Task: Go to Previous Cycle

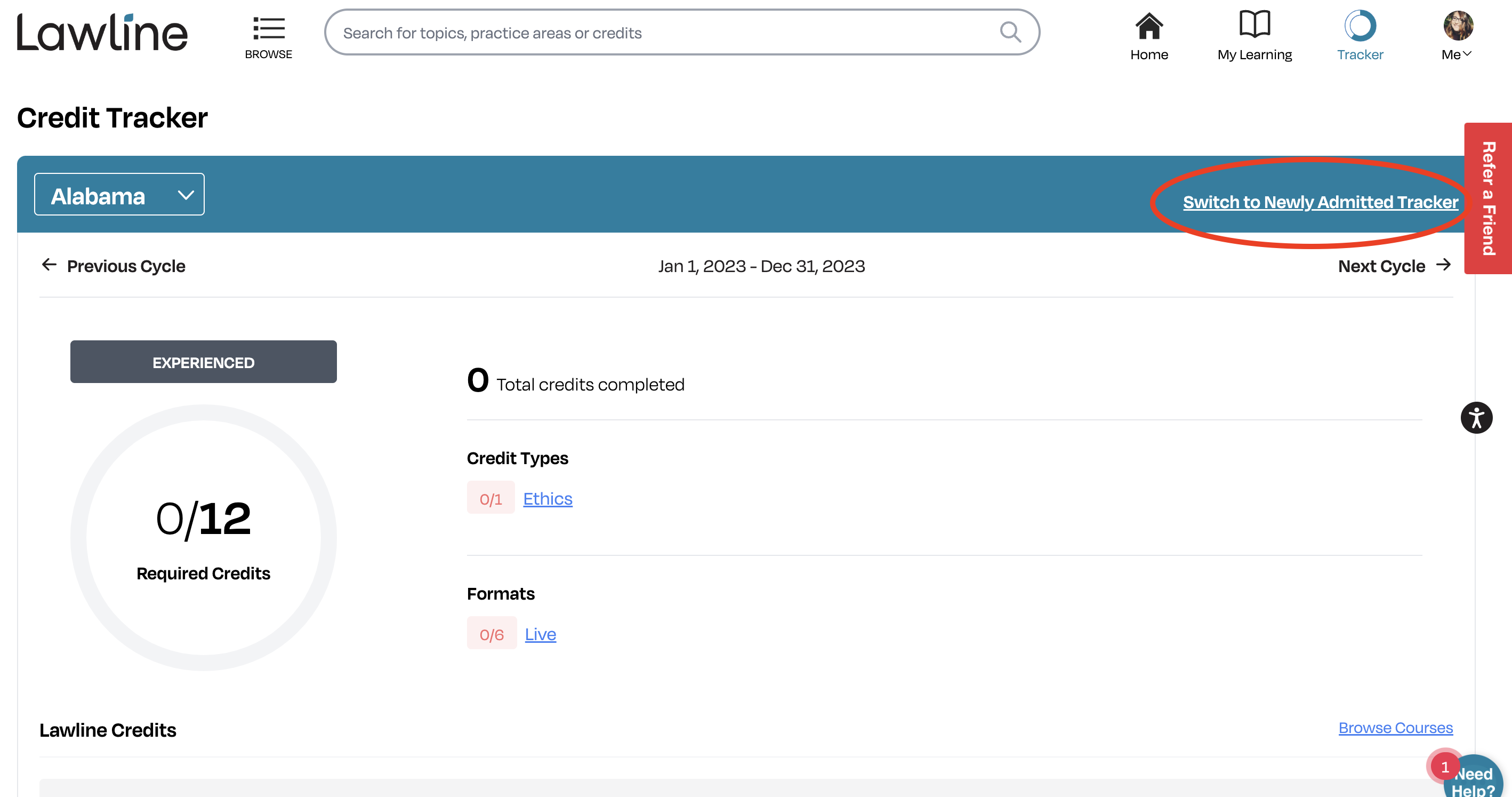Action: coord(113,266)
